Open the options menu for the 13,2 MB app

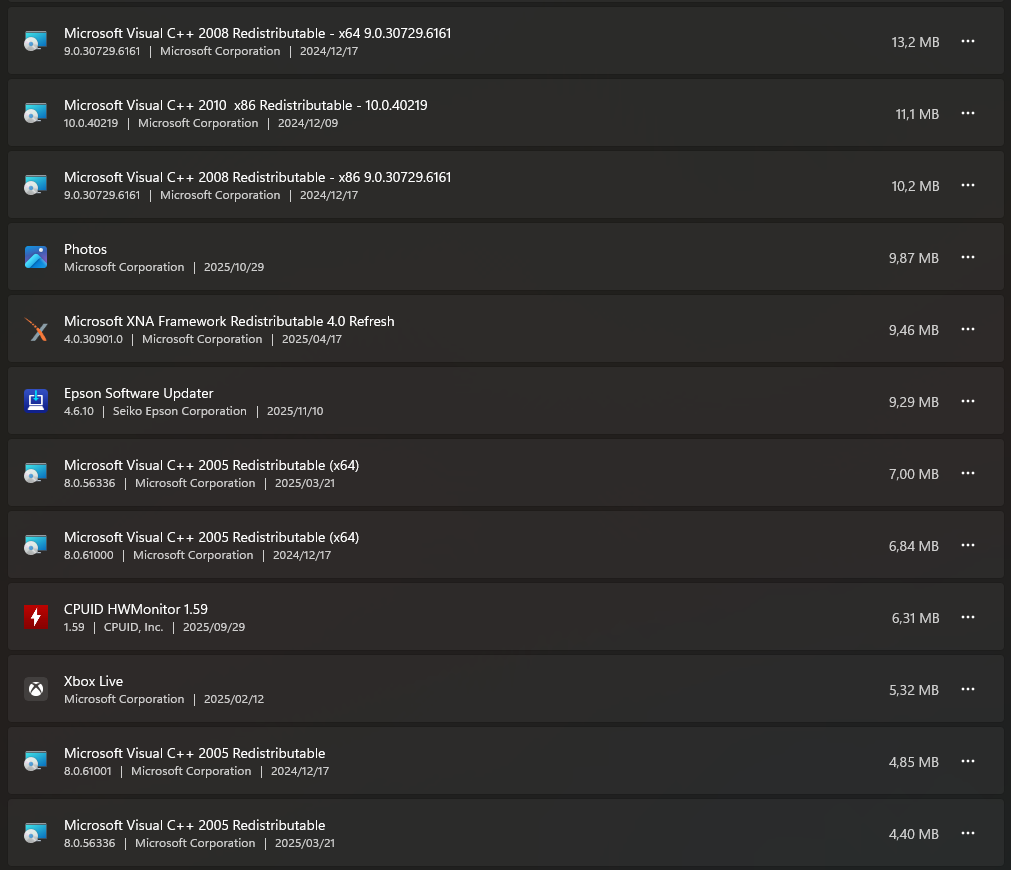click(x=967, y=41)
